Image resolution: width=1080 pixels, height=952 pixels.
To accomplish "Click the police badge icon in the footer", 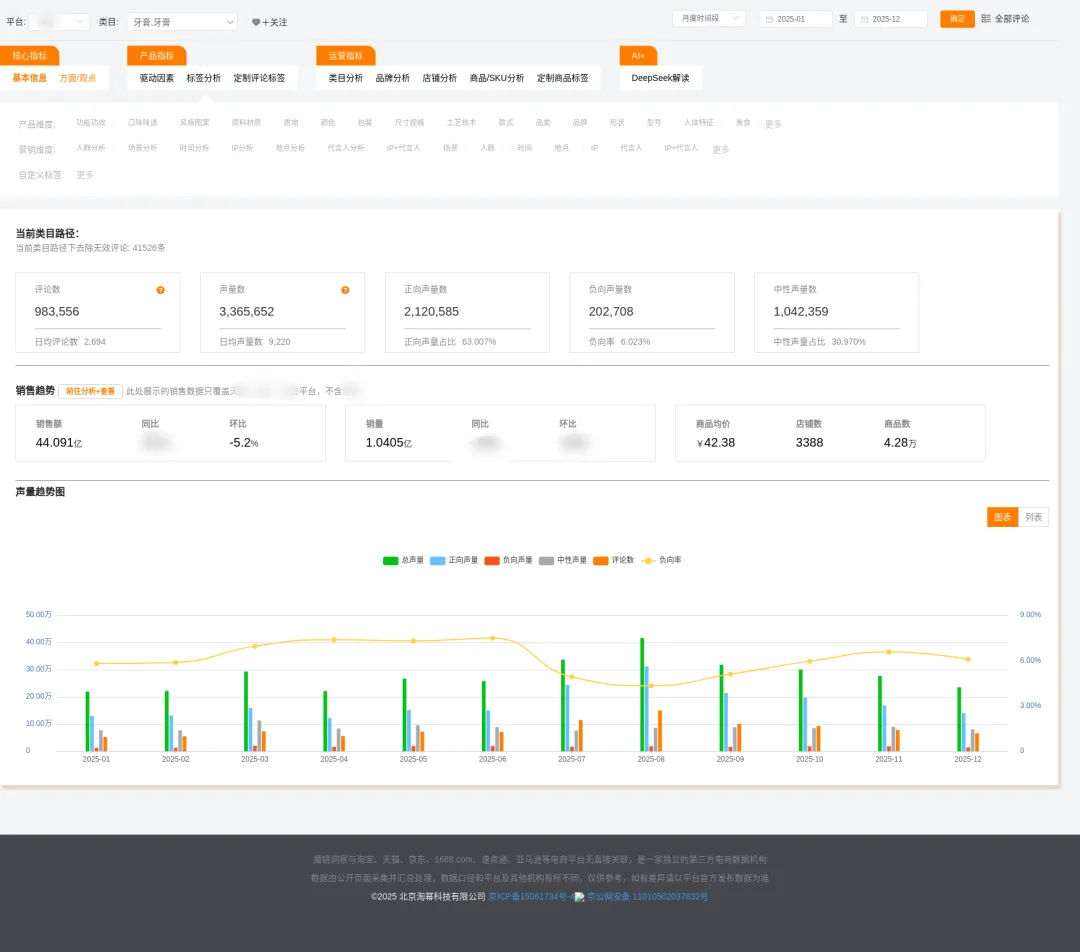I will 579,897.
